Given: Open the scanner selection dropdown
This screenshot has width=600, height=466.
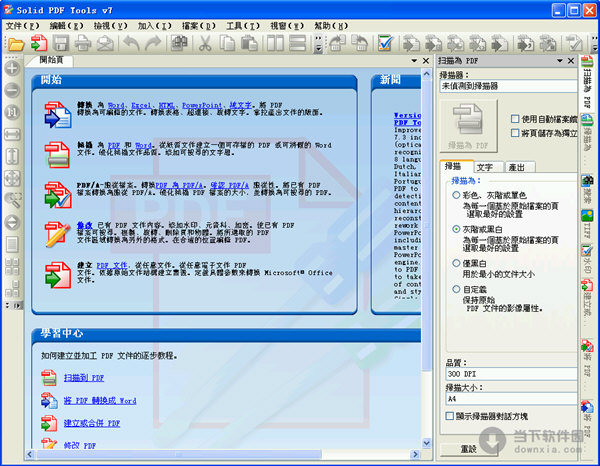Looking at the screenshot, I should tap(508, 86).
